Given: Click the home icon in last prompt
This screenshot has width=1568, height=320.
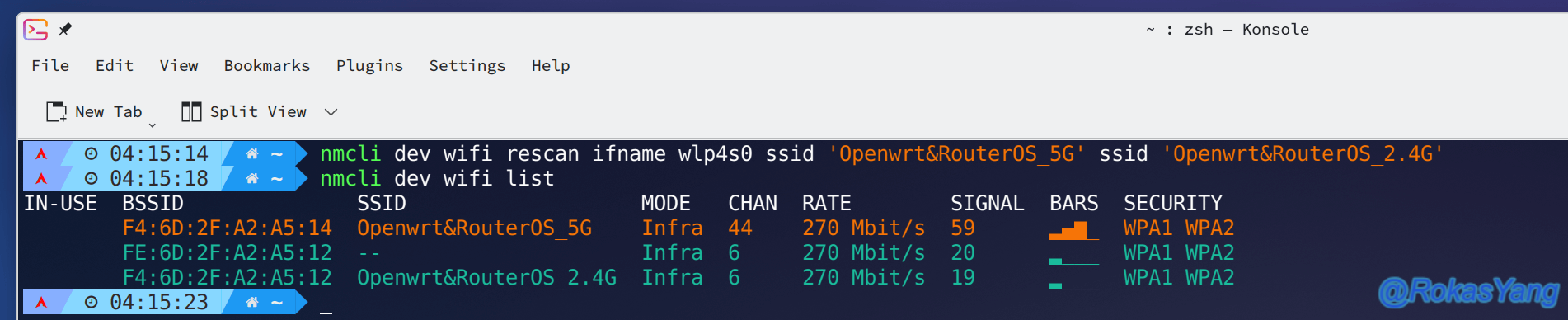Looking at the screenshot, I should click(x=252, y=302).
